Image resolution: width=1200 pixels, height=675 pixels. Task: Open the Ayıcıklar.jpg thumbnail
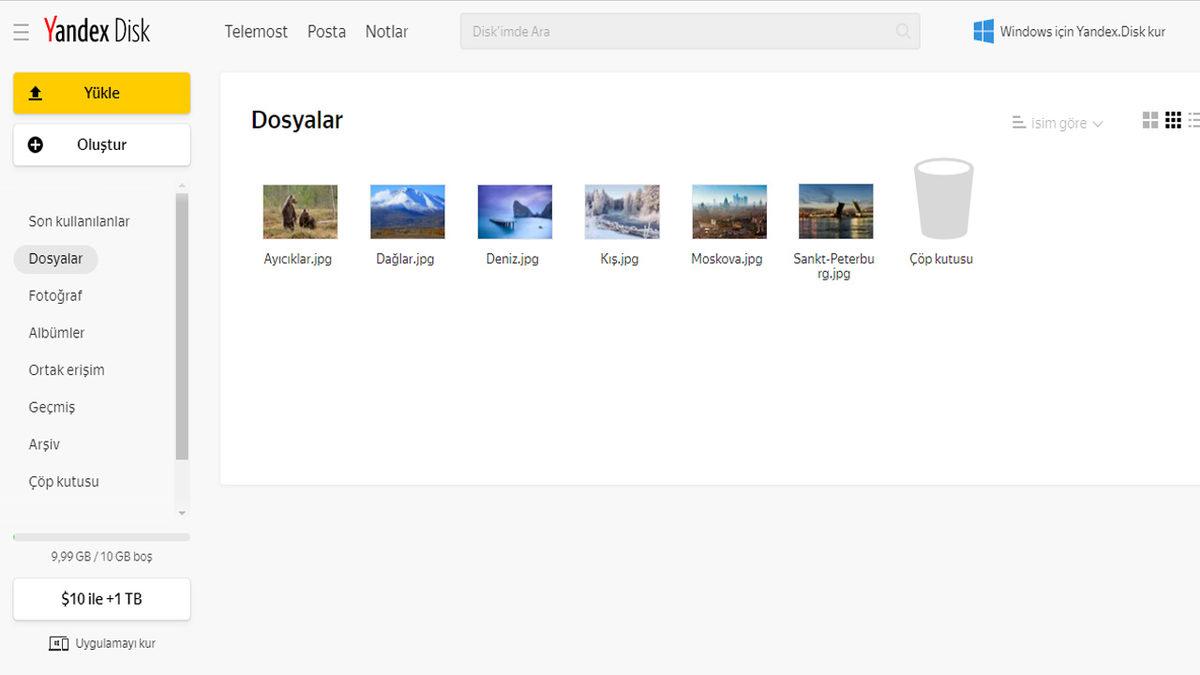[299, 210]
